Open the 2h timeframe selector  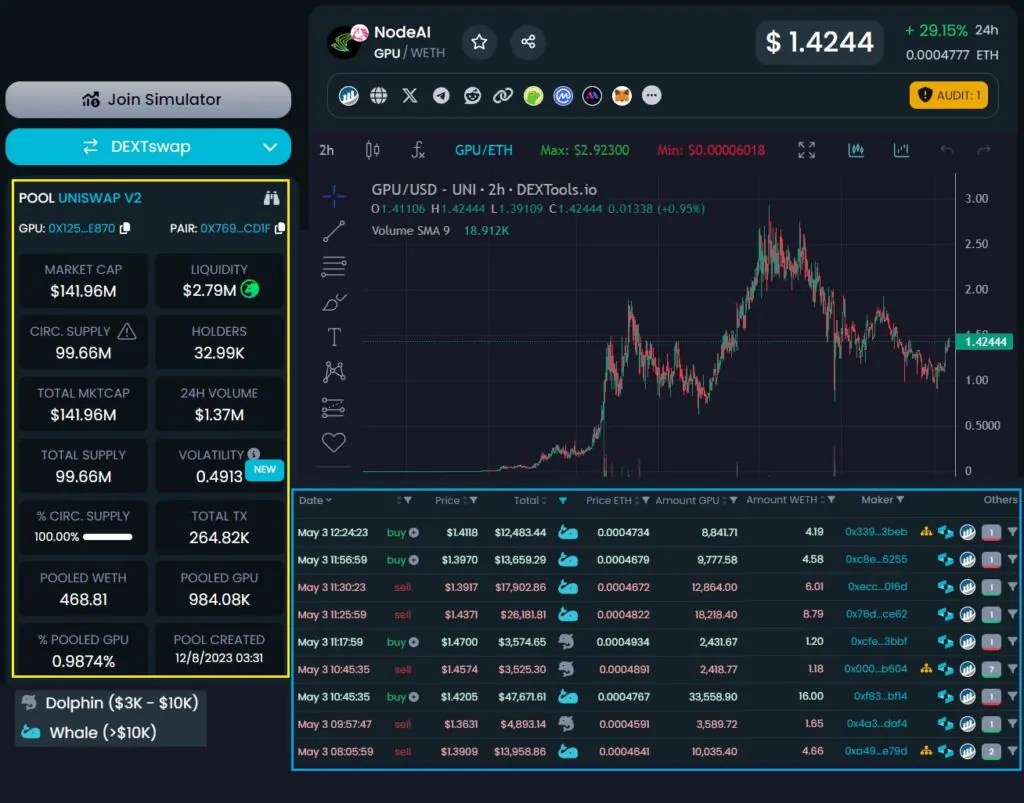(x=327, y=151)
